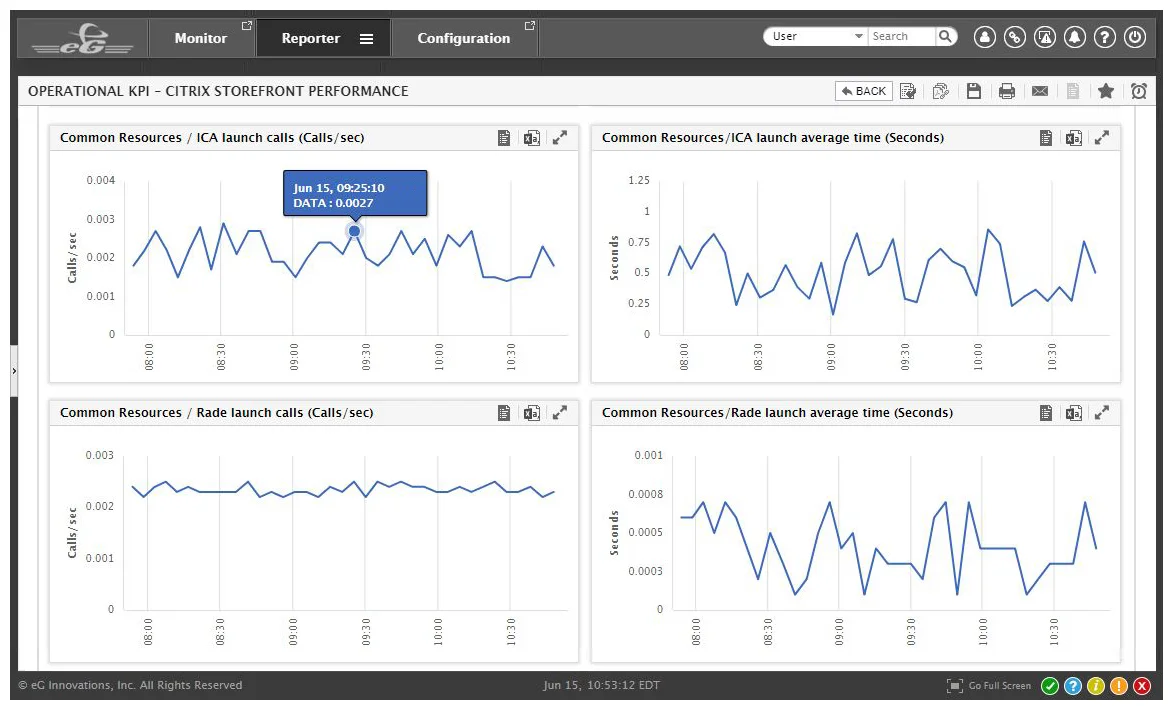Viewport: 1173px width, 710px height.
Task: Click the red X status icon
Action: [x=1142, y=686]
